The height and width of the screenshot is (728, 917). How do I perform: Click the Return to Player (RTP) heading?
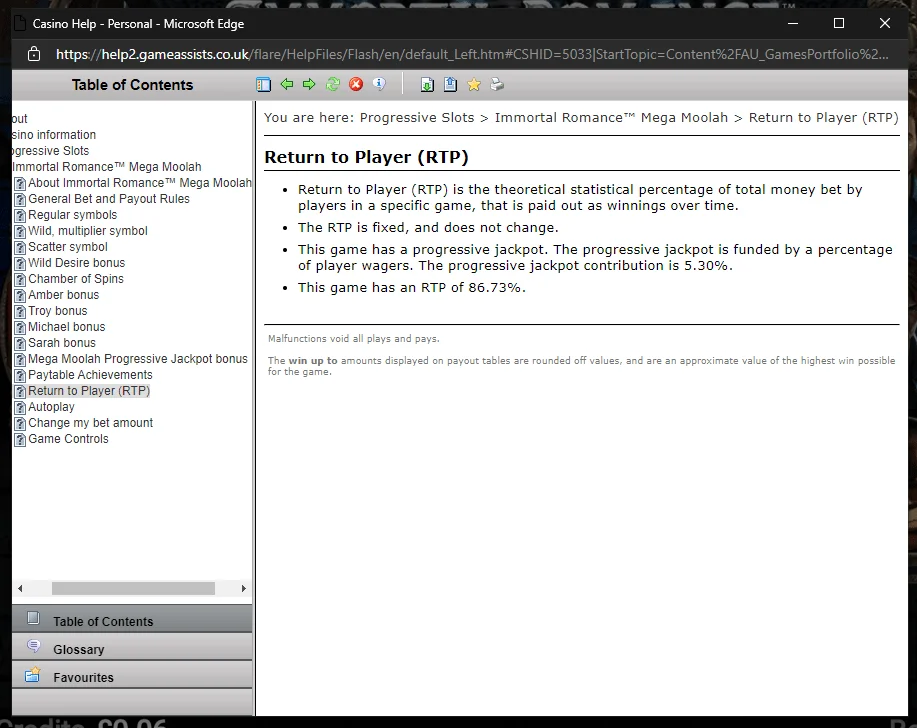click(366, 157)
